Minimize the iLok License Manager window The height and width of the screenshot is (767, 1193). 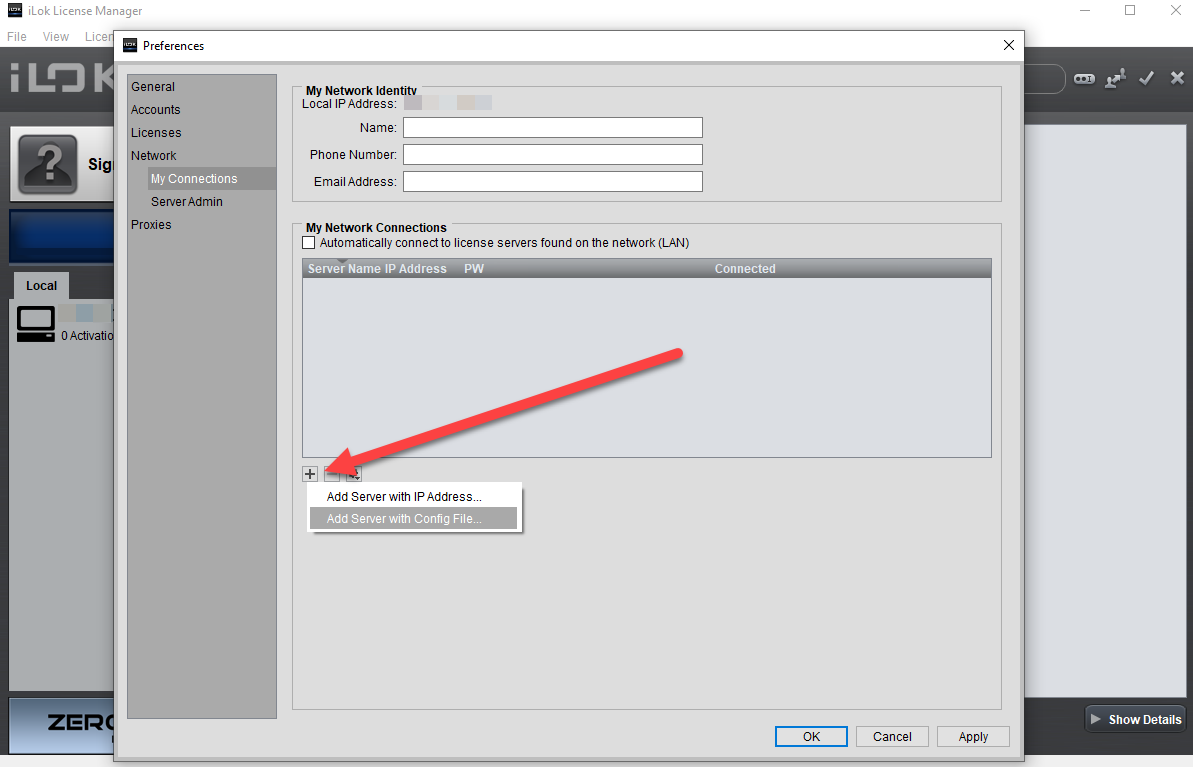[x=1085, y=11]
